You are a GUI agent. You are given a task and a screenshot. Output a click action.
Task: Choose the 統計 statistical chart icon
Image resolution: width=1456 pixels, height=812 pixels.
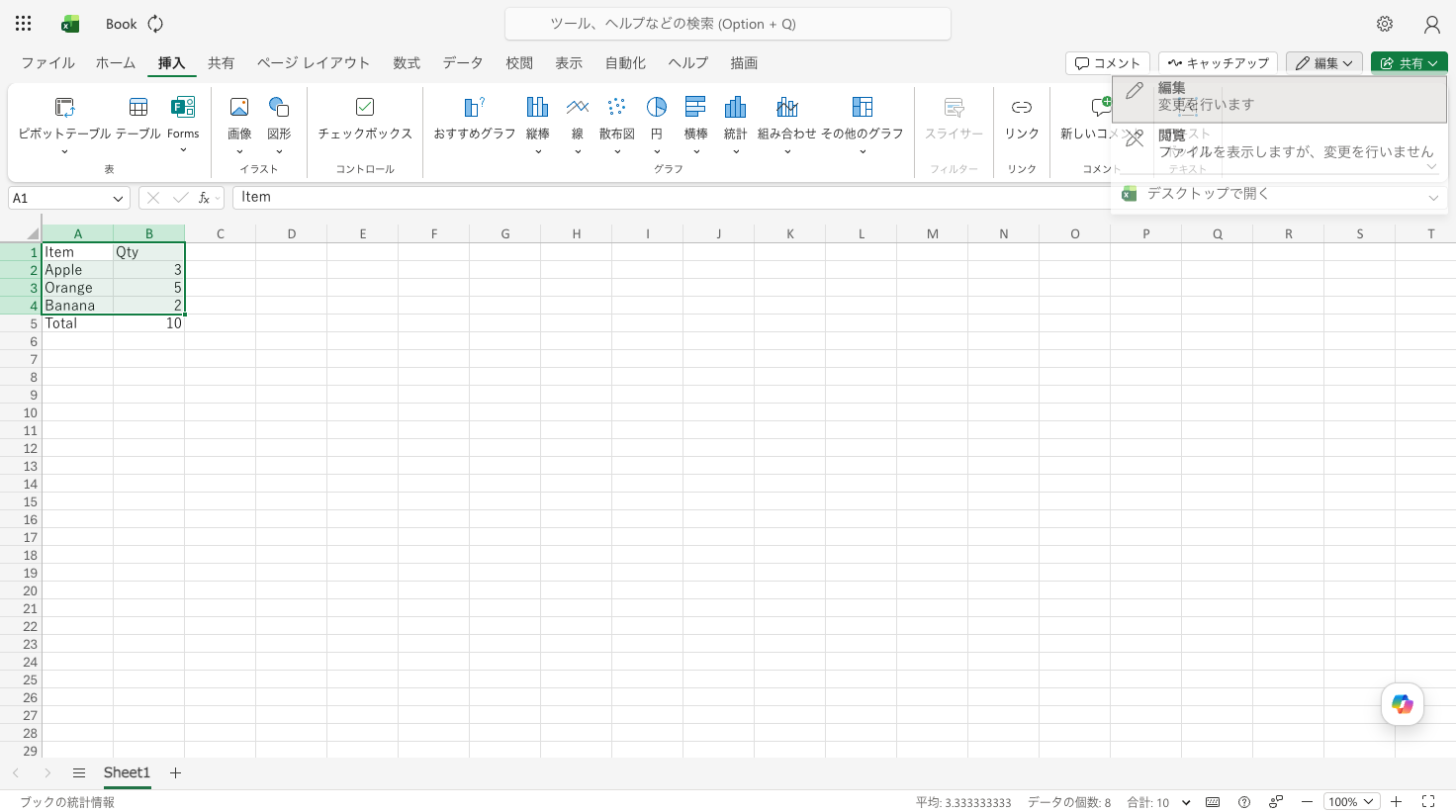pyautogui.click(x=735, y=107)
